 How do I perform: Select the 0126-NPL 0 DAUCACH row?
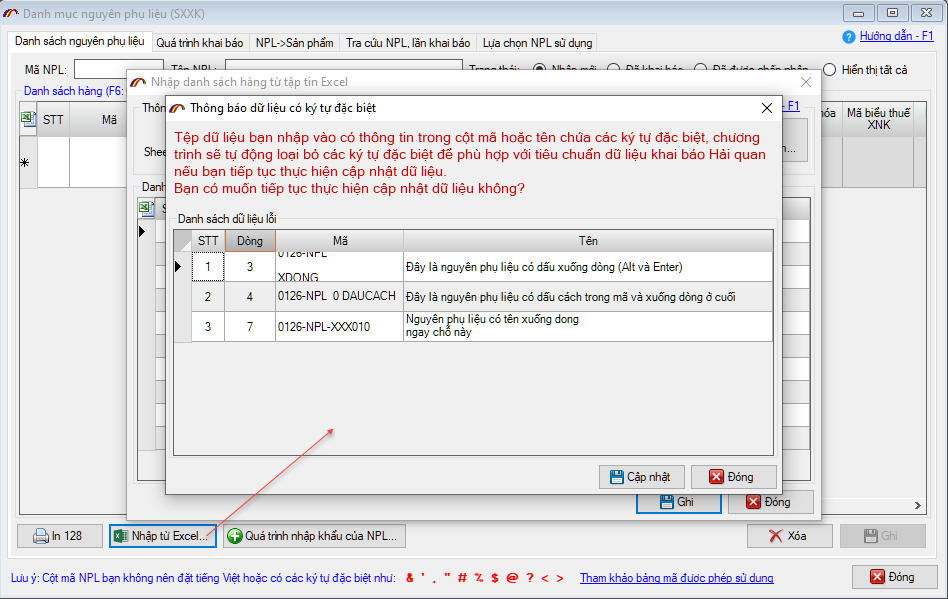[x=339, y=297]
